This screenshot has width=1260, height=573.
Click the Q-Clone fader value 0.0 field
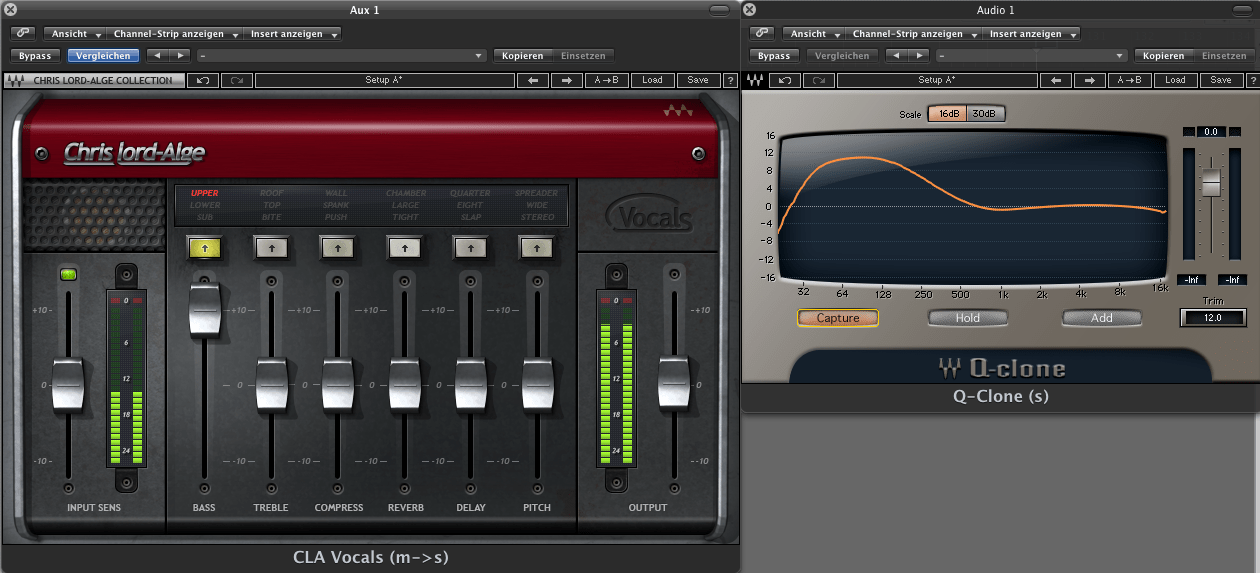[x=1211, y=132]
